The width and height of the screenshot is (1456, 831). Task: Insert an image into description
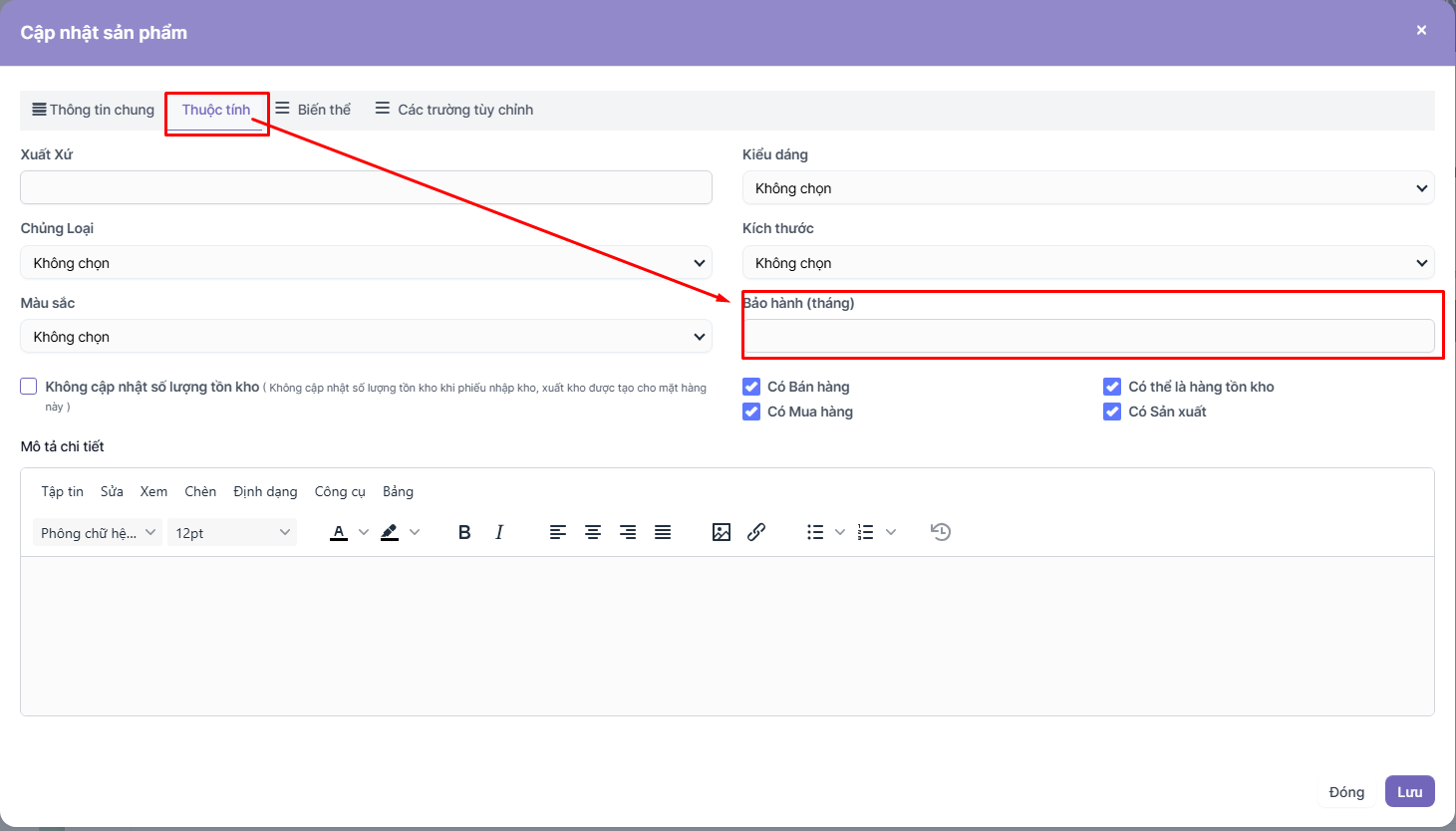click(x=722, y=532)
